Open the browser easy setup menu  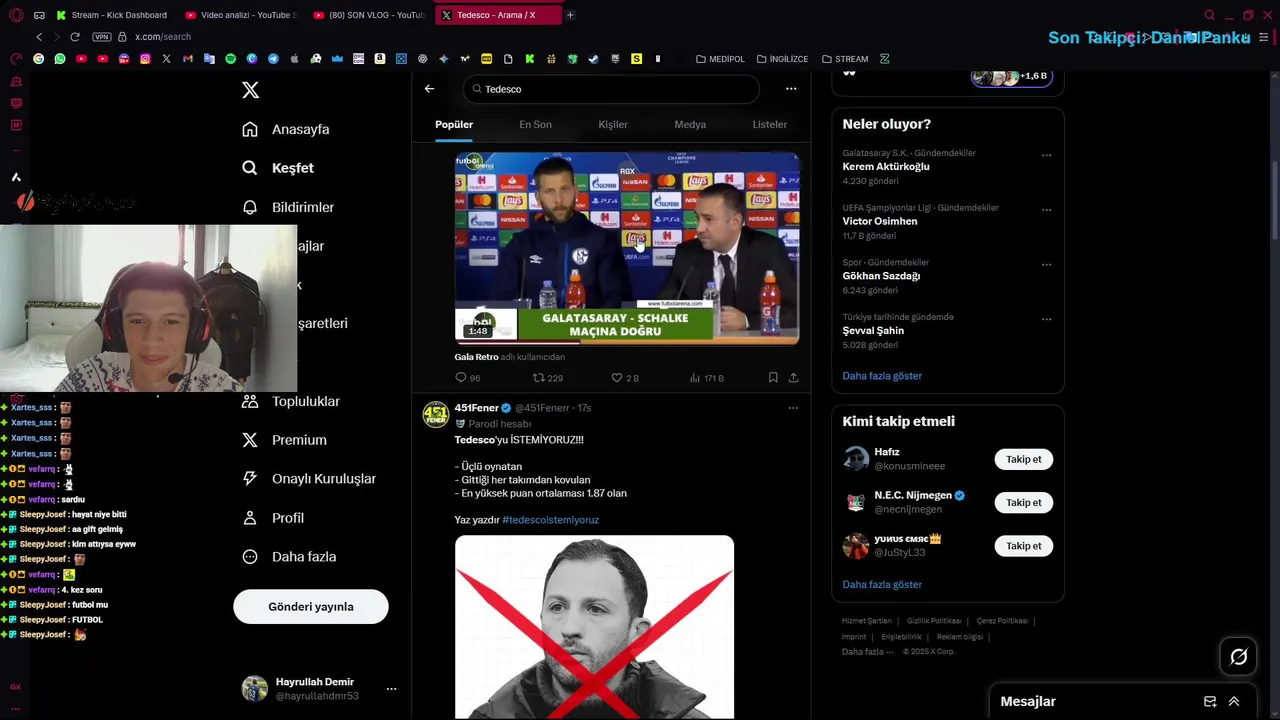1264,37
